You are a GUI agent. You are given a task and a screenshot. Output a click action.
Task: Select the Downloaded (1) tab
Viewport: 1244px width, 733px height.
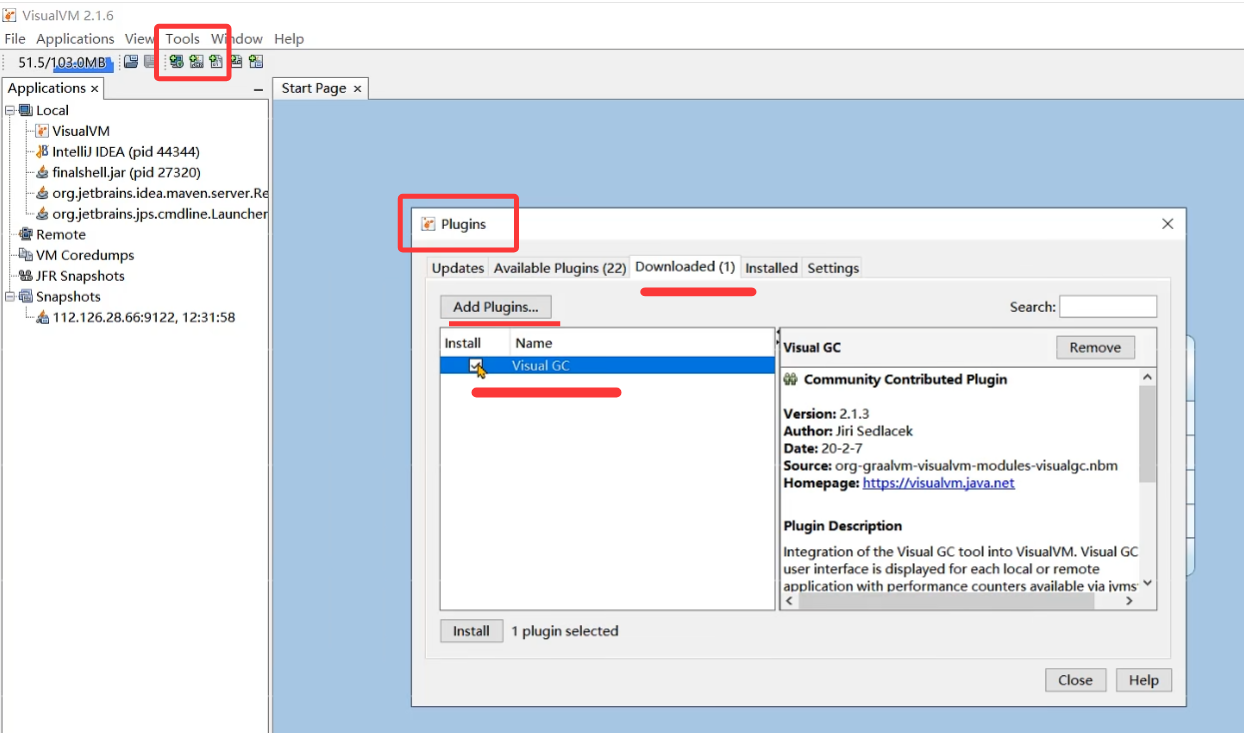(x=685, y=267)
